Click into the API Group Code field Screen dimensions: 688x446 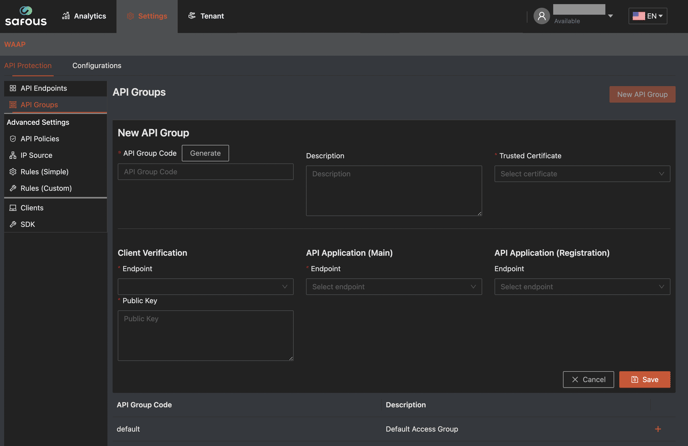coord(205,172)
